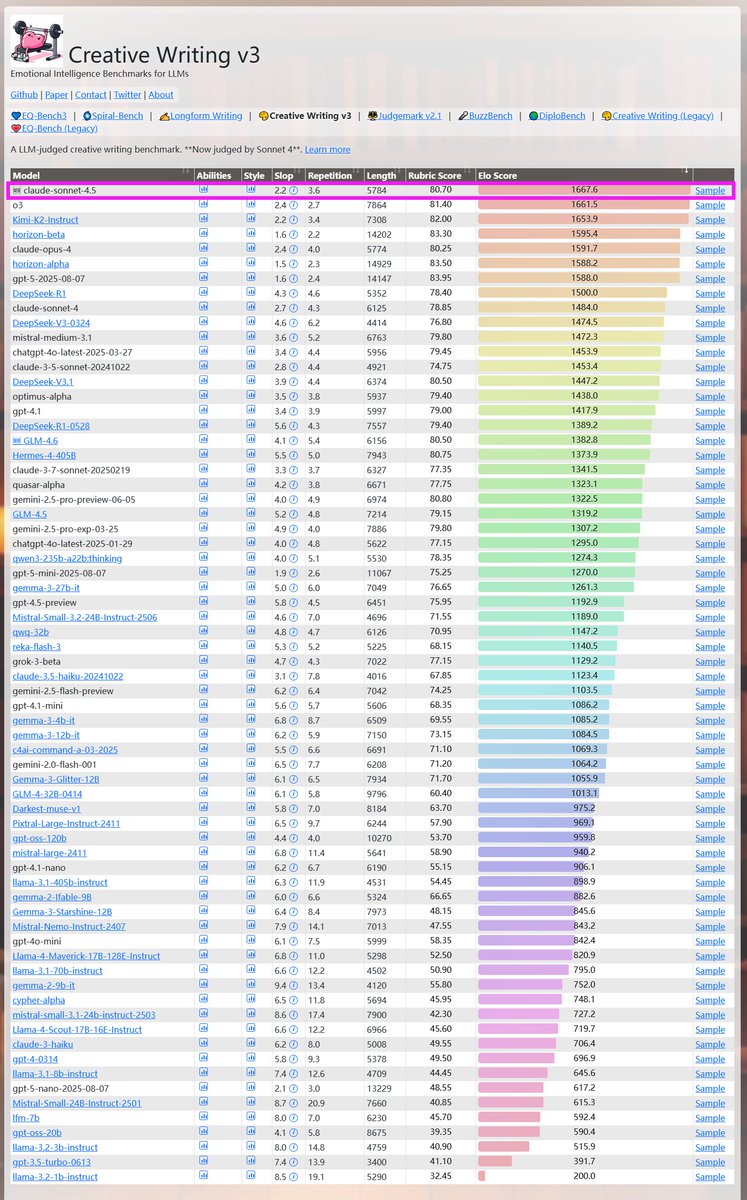Sort table by Rubric Score header
747x1200 pixels.
point(440,175)
